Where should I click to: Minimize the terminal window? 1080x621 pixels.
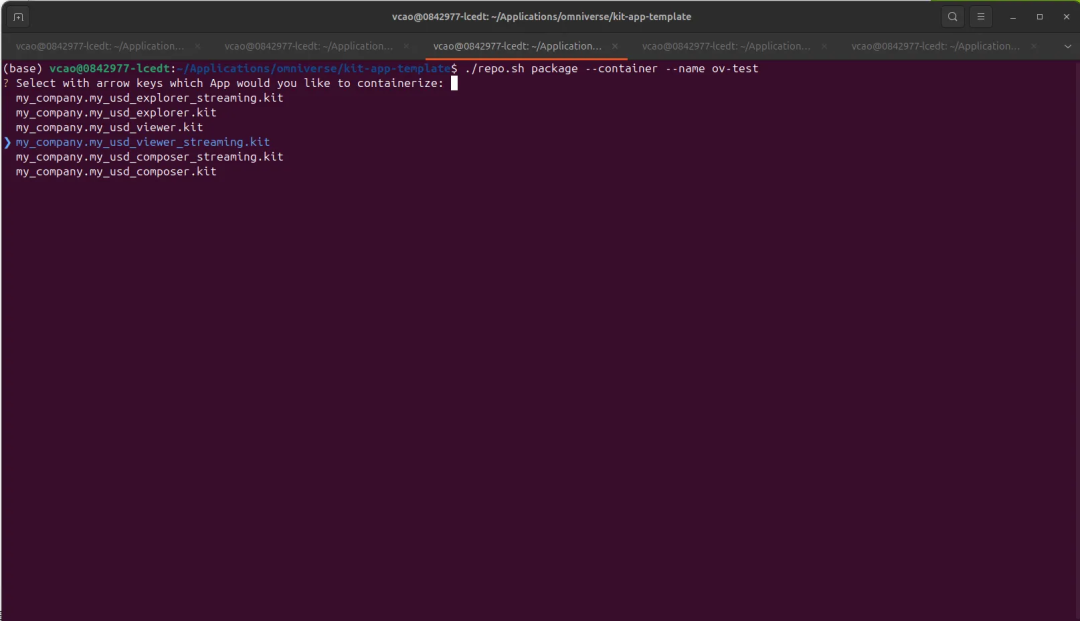[1012, 17]
